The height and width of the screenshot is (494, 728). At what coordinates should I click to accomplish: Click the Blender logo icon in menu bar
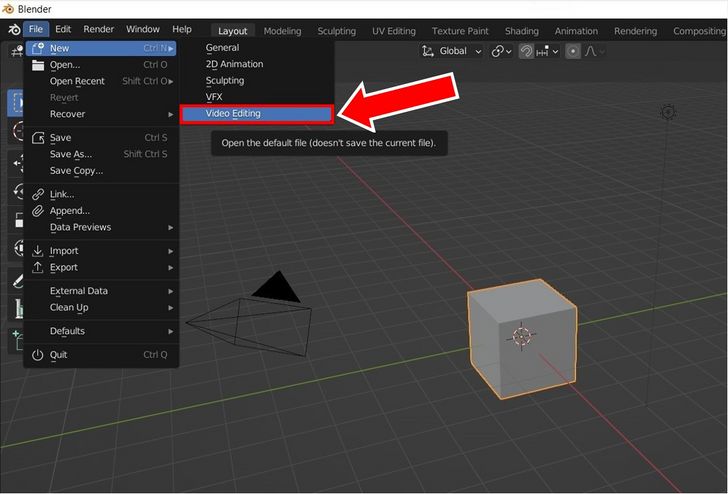click(14, 29)
